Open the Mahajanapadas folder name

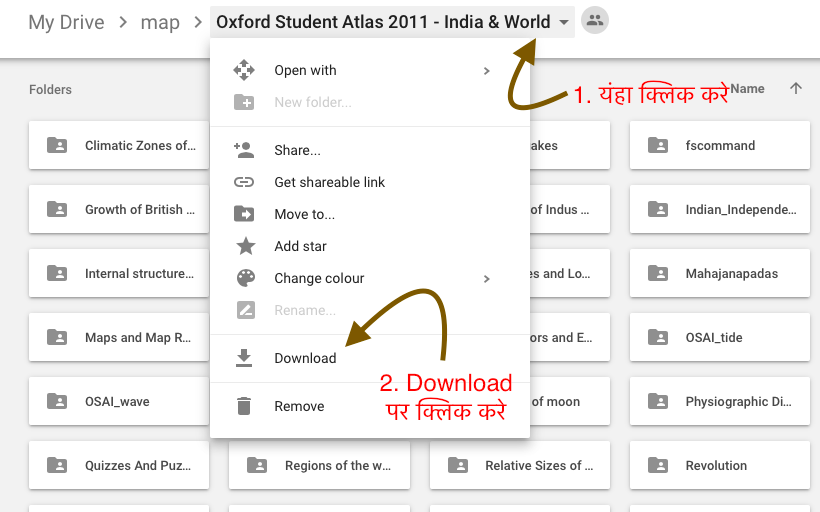coord(732,274)
